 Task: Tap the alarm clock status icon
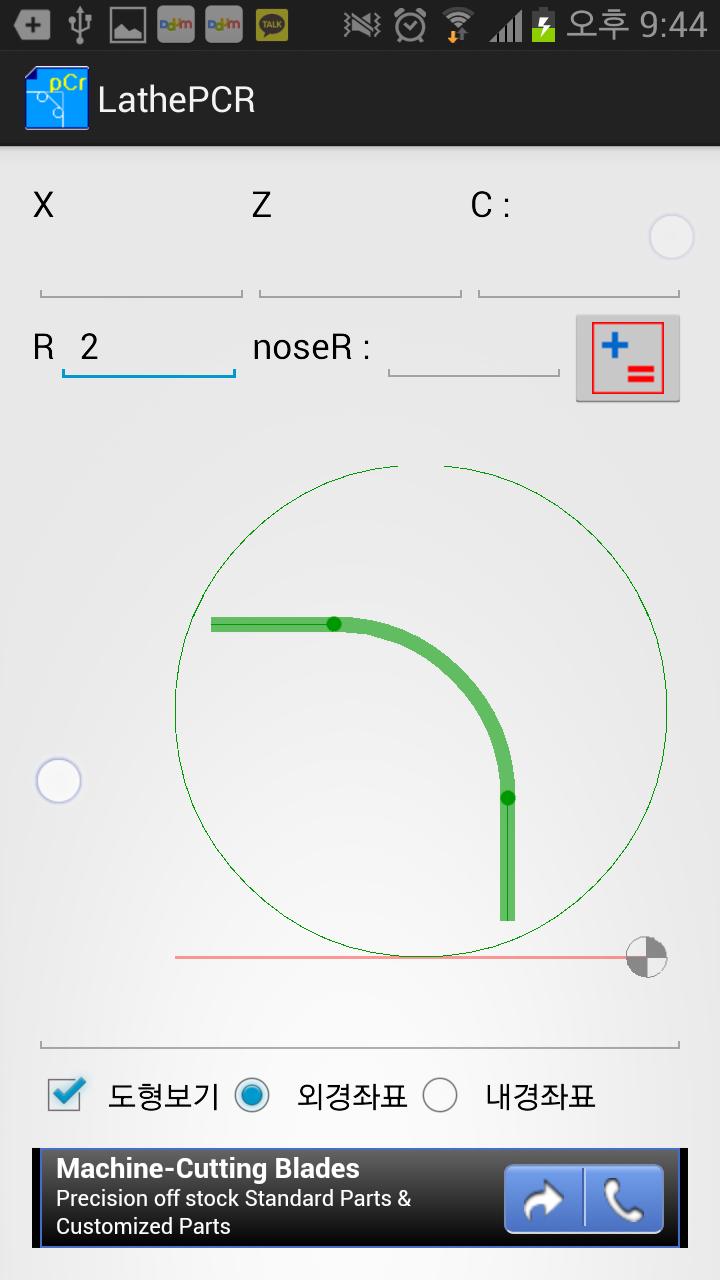pyautogui.click(x=410, y=25)
